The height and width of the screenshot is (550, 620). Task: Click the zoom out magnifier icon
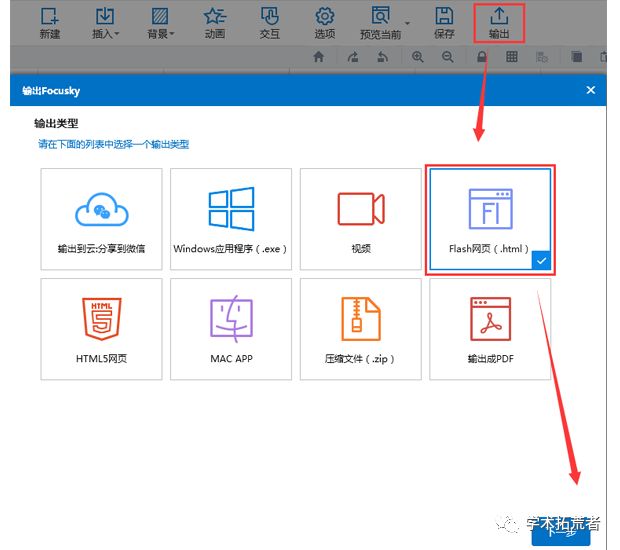[x=448, y=57]
